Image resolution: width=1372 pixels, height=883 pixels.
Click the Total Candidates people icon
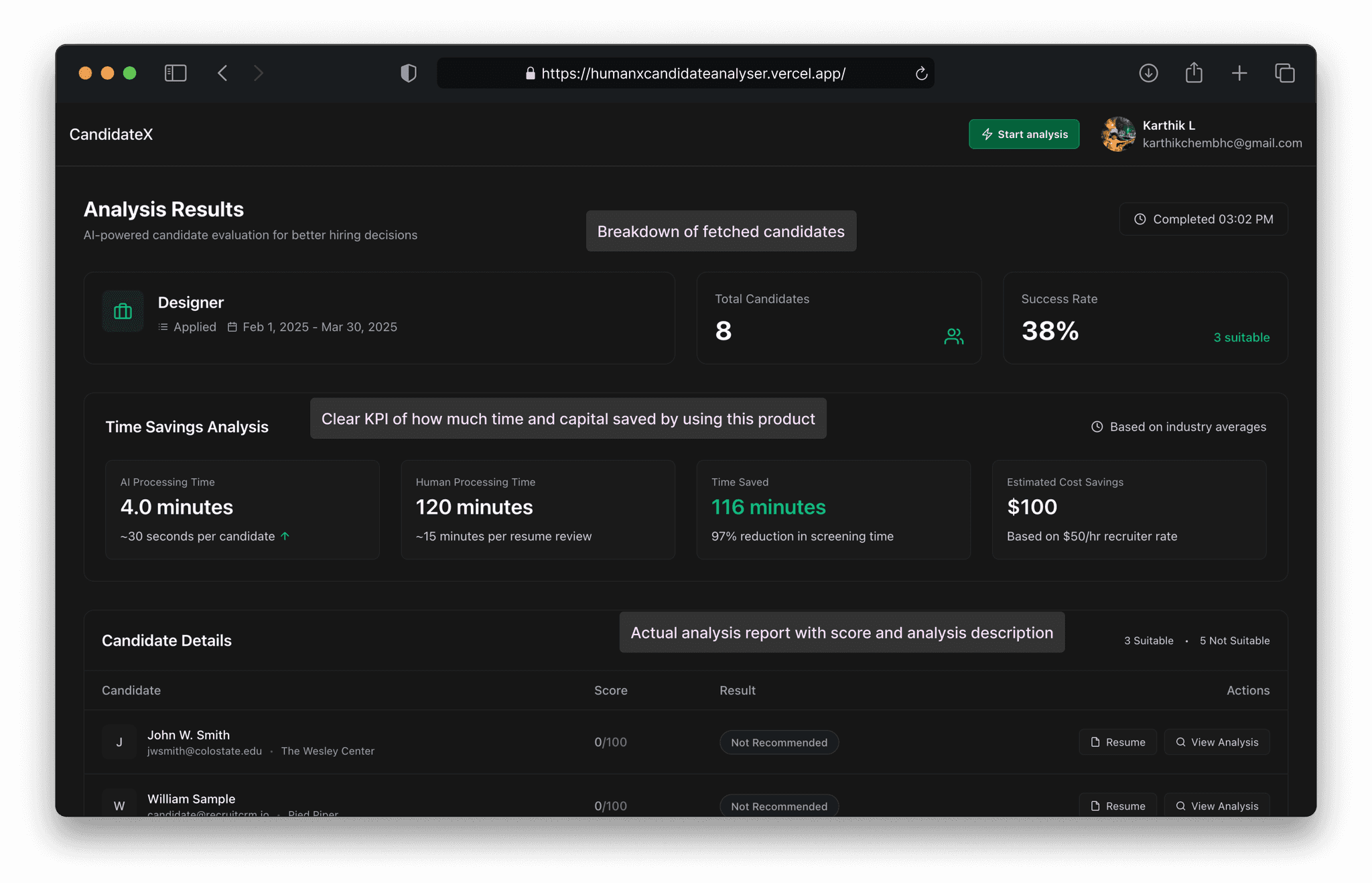(x=953, y=336)
